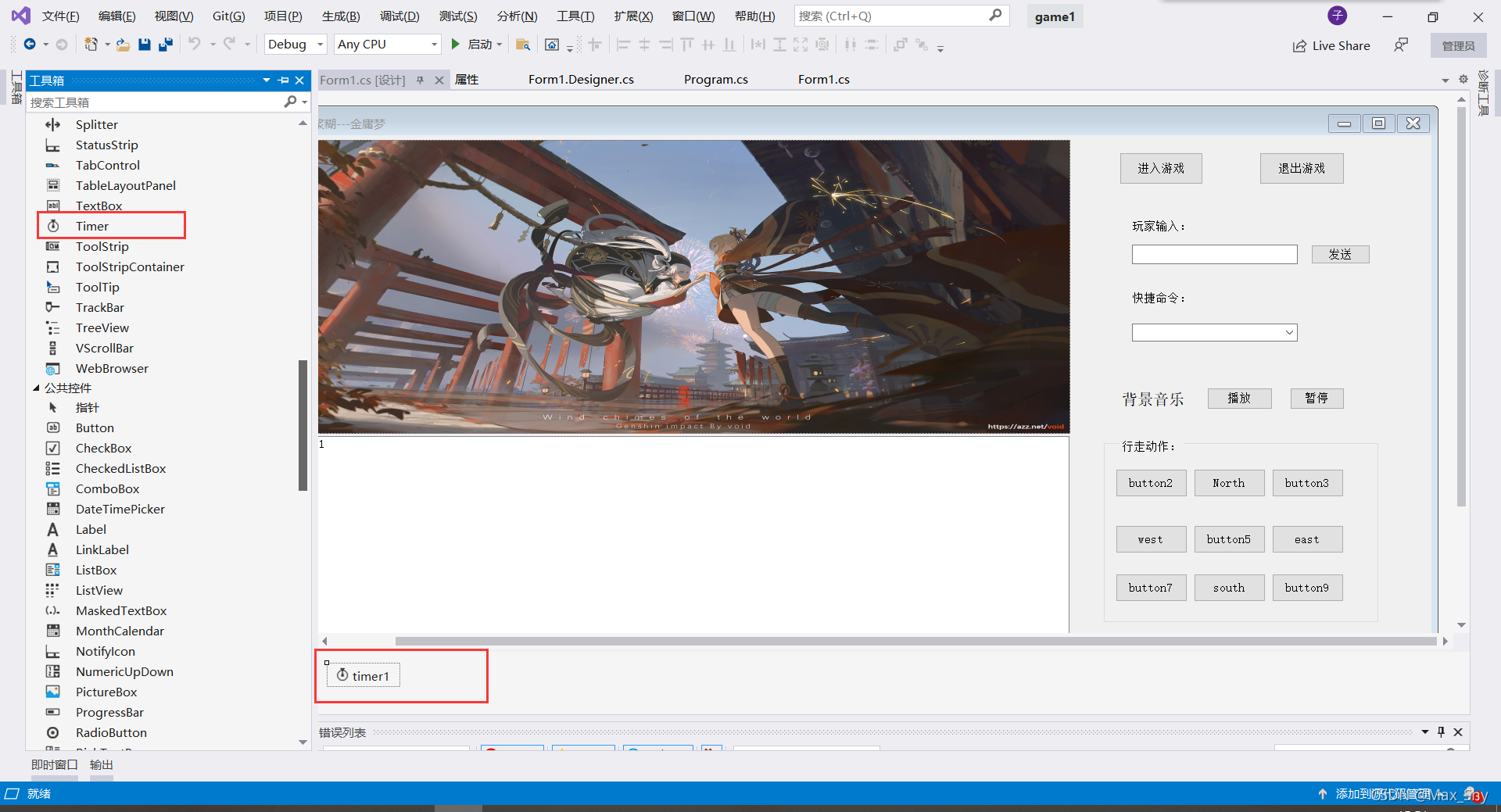Click the pin icon on Form1.cs design tab
The width and height of the screenshot is (1501, 812).
pos(420,80)
